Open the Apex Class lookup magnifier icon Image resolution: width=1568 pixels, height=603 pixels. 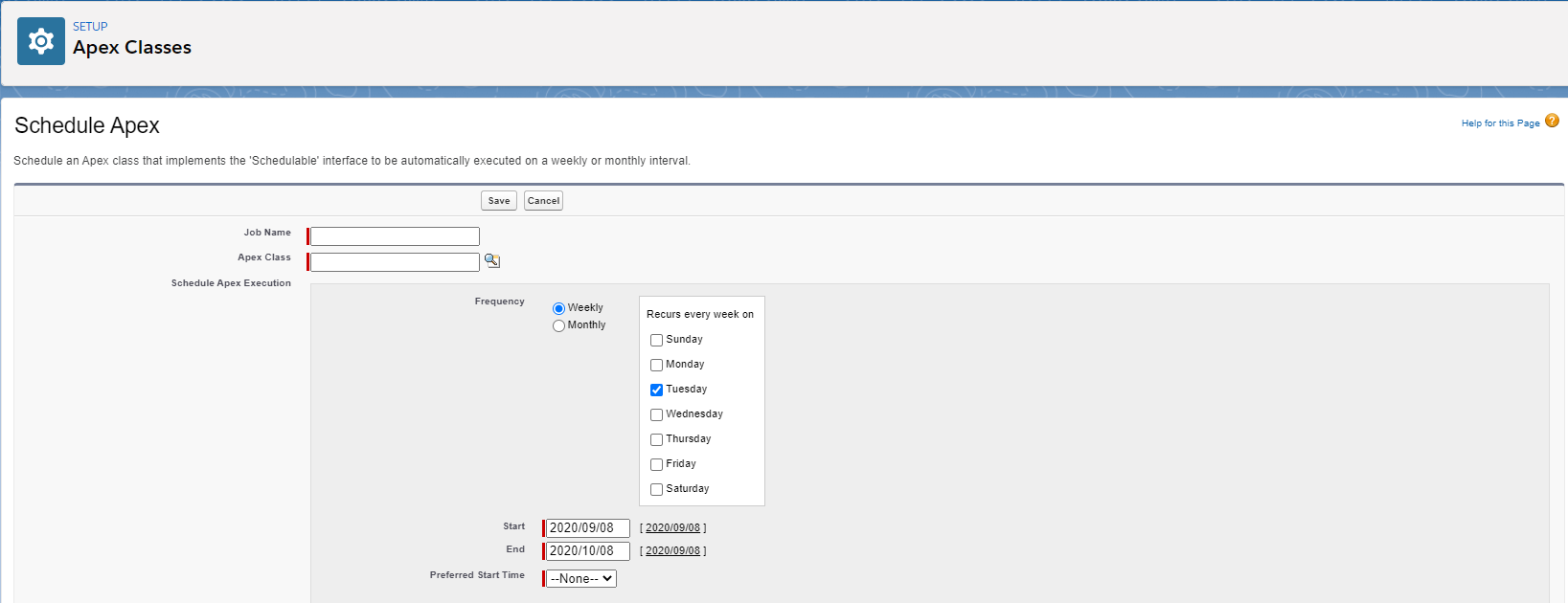click(x=492, y=260)
